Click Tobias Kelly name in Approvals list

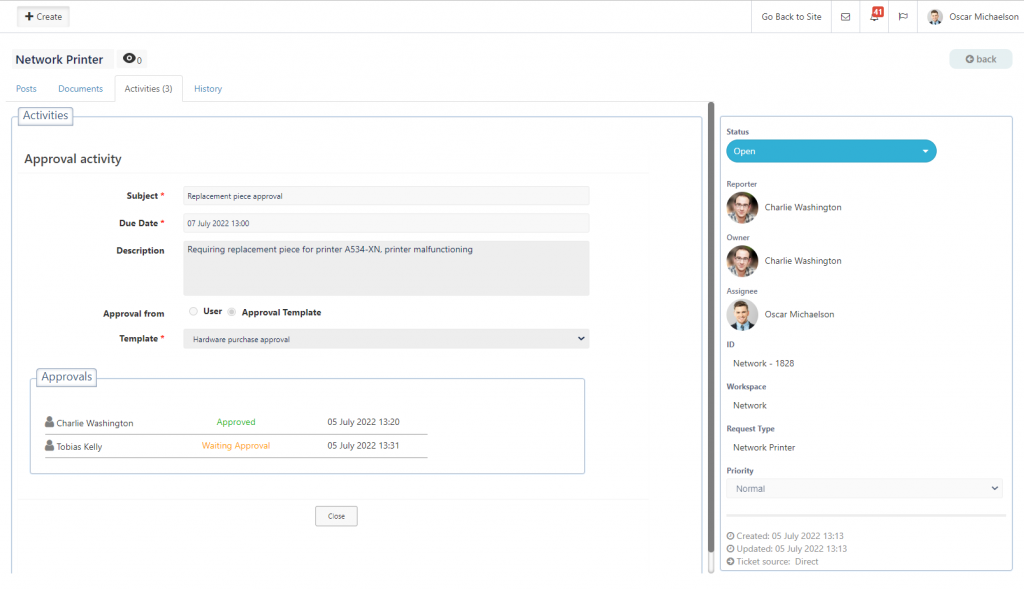coord(79,447)
